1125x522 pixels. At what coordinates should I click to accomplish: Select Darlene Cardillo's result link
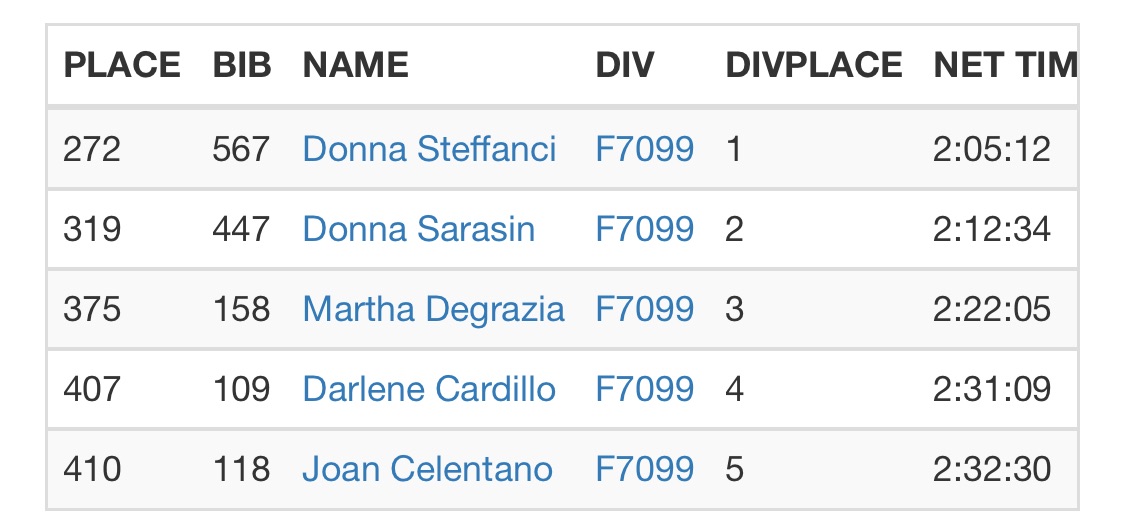tap(429, 389)
